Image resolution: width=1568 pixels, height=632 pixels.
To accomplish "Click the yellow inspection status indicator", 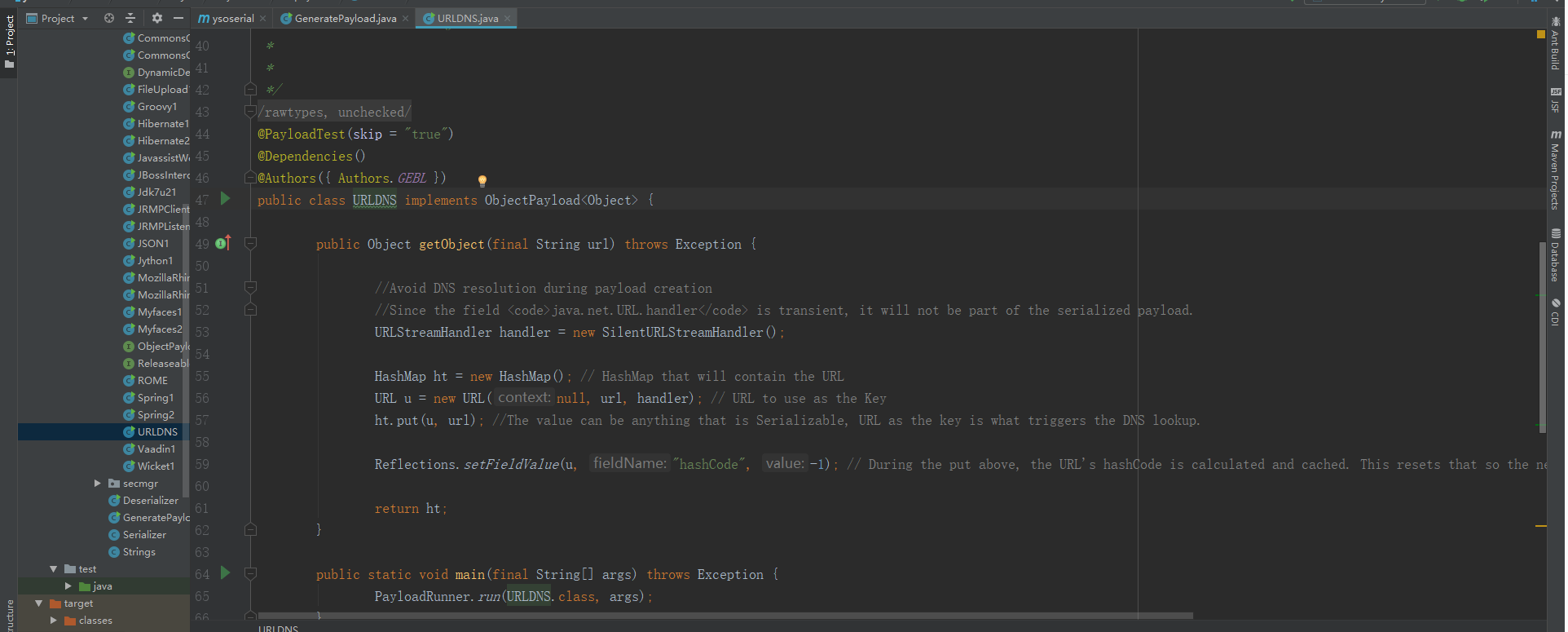I will [1540, 34].
